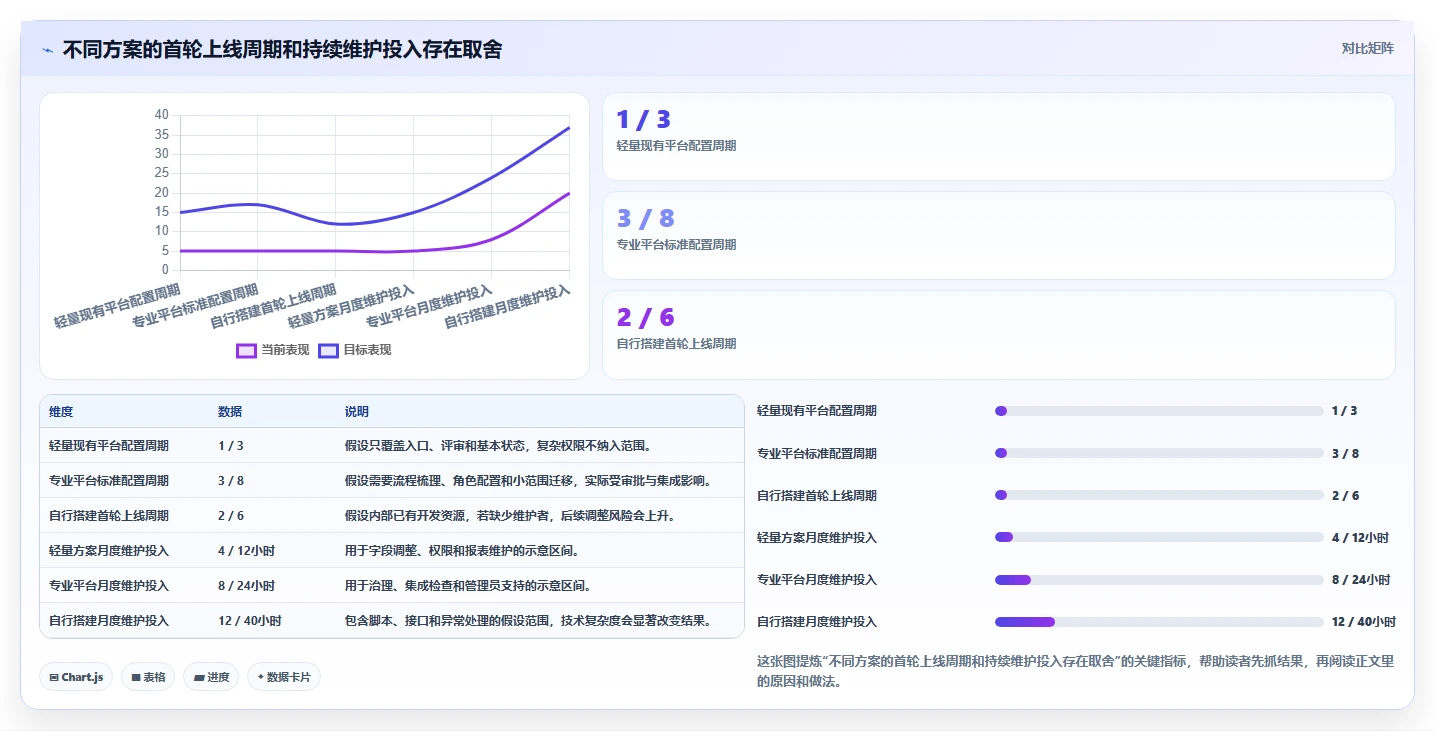Click the 4 / 12小时 progress bar
The width and height of the screenshot is (1435, 731).
(1159, 537)
